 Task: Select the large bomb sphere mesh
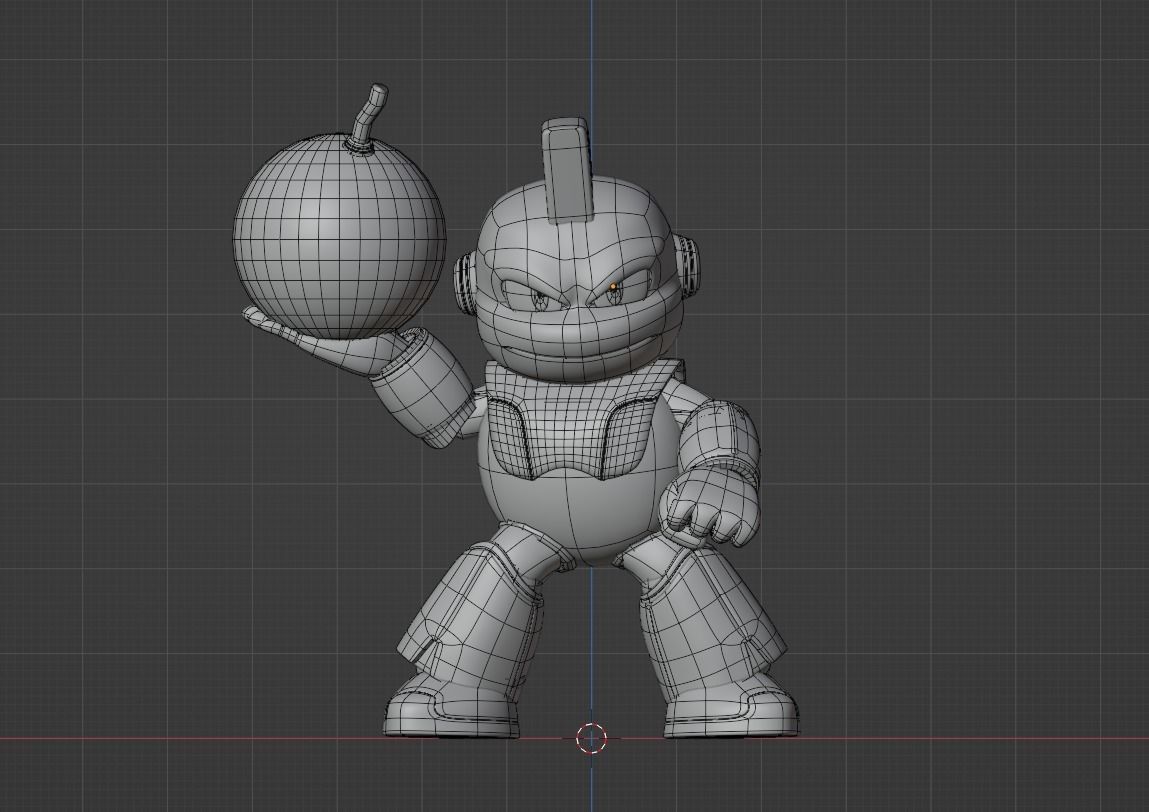click(339, 237)
